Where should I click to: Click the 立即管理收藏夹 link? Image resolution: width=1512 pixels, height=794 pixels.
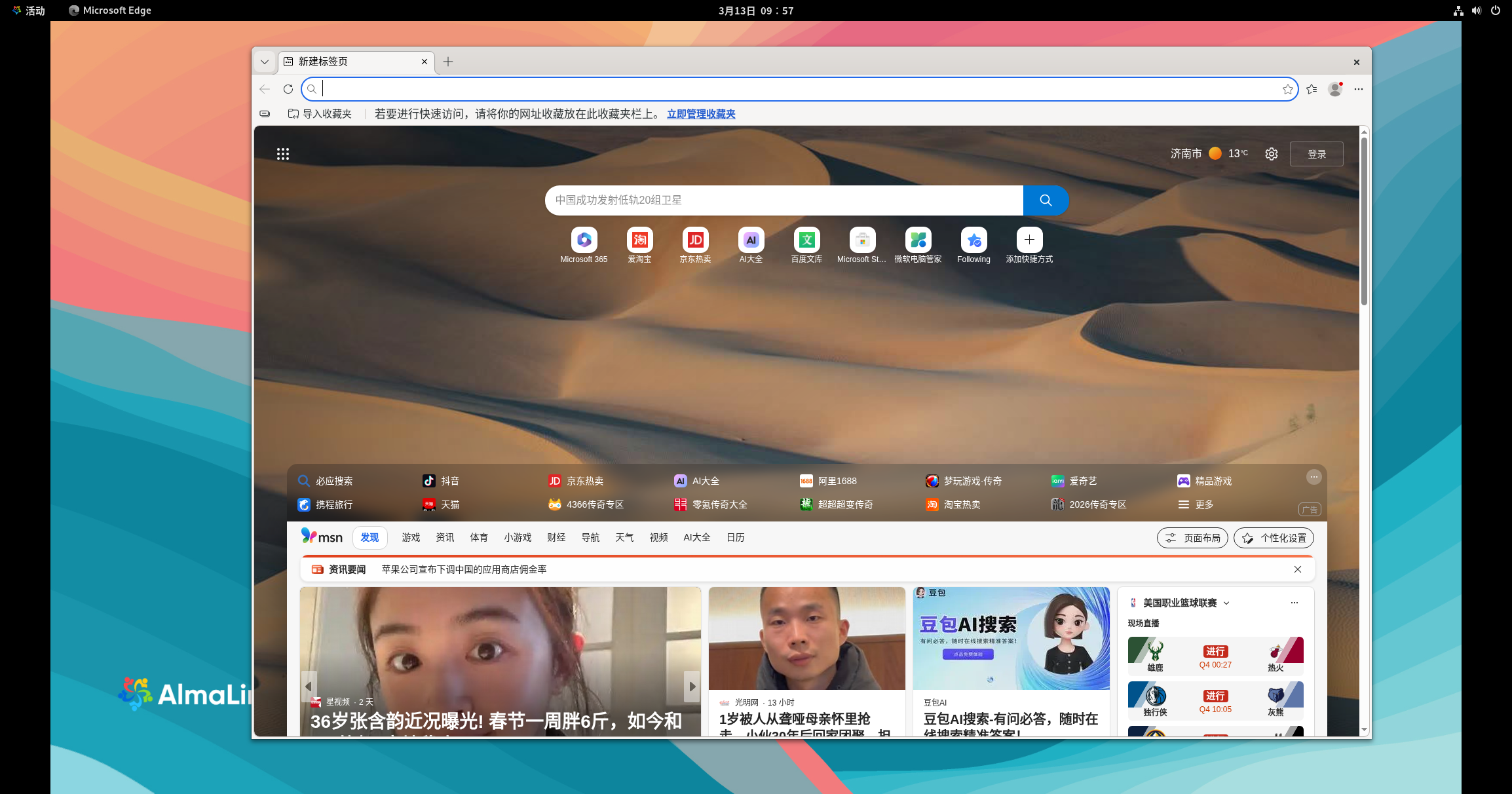point(701,114)
